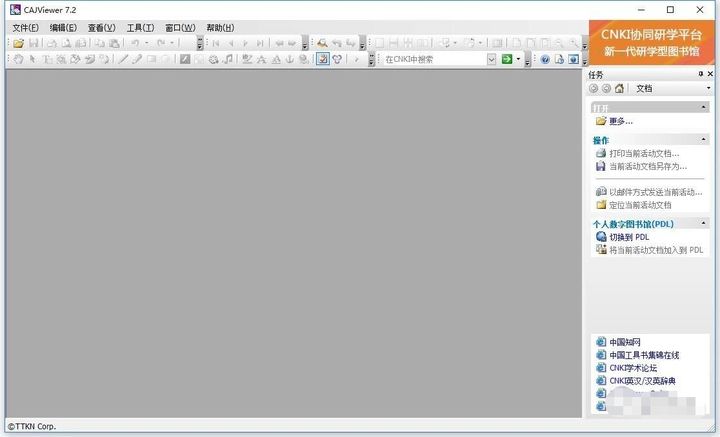
Task: Open the 编辑(E) menu
Action: [63, 28]
